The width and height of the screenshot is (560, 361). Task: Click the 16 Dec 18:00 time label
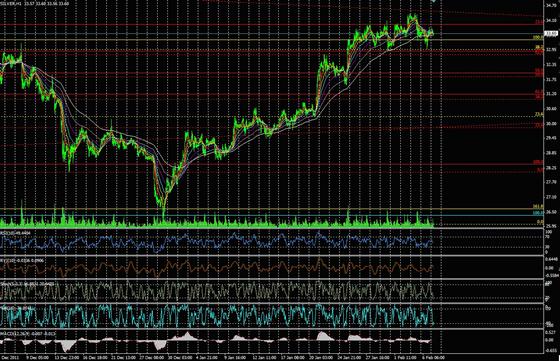pyautogui.click(x=94, y=357)
